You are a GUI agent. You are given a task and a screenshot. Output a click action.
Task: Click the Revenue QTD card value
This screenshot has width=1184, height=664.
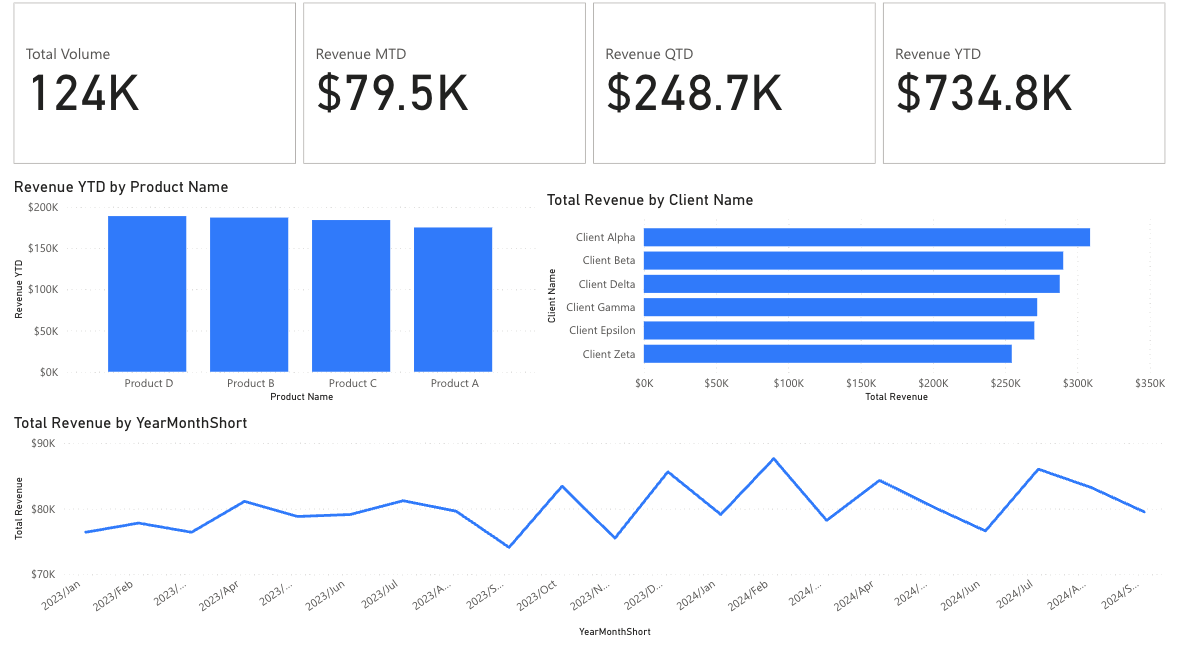click(694, 93)
